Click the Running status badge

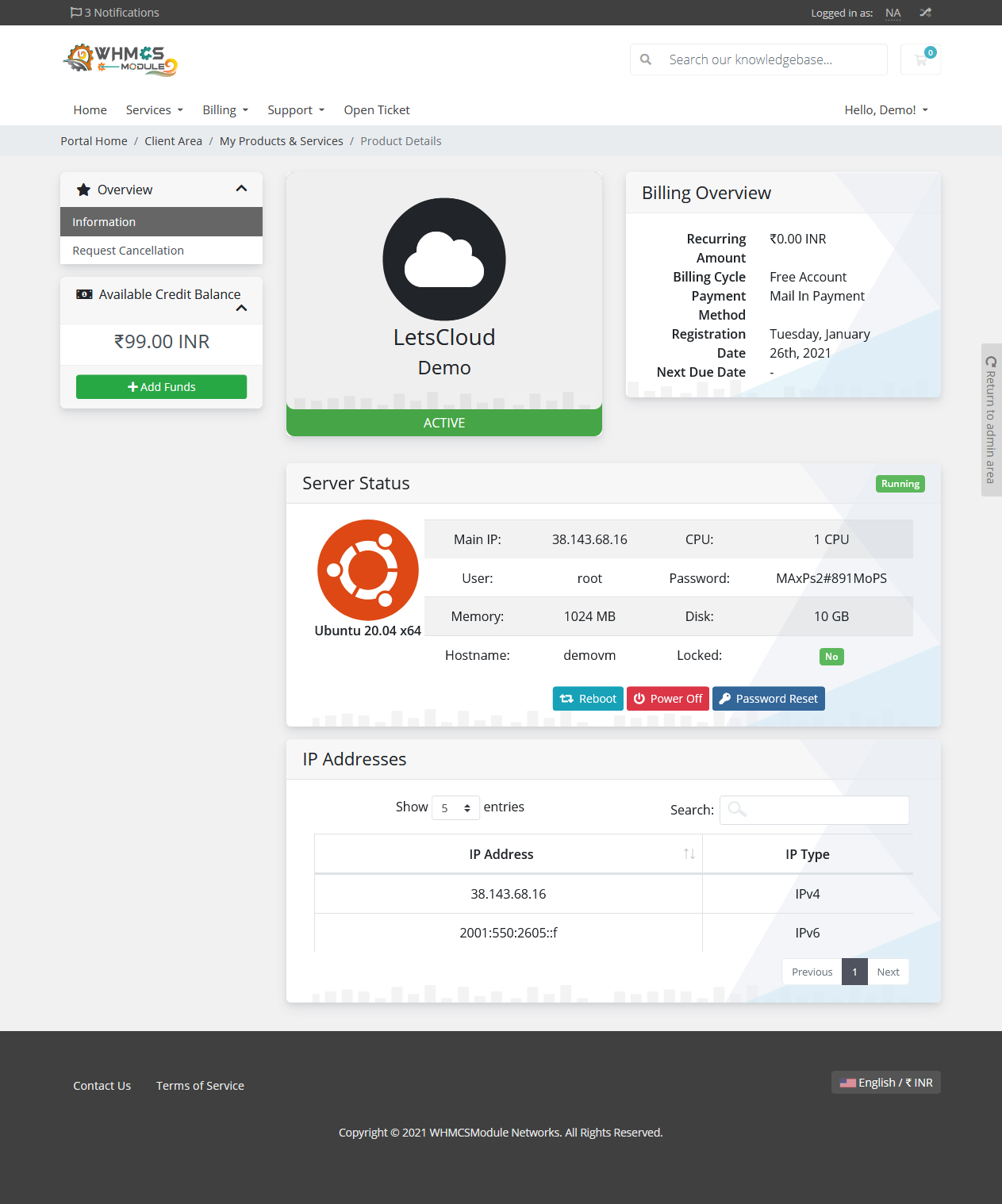(x=900, y=484)
